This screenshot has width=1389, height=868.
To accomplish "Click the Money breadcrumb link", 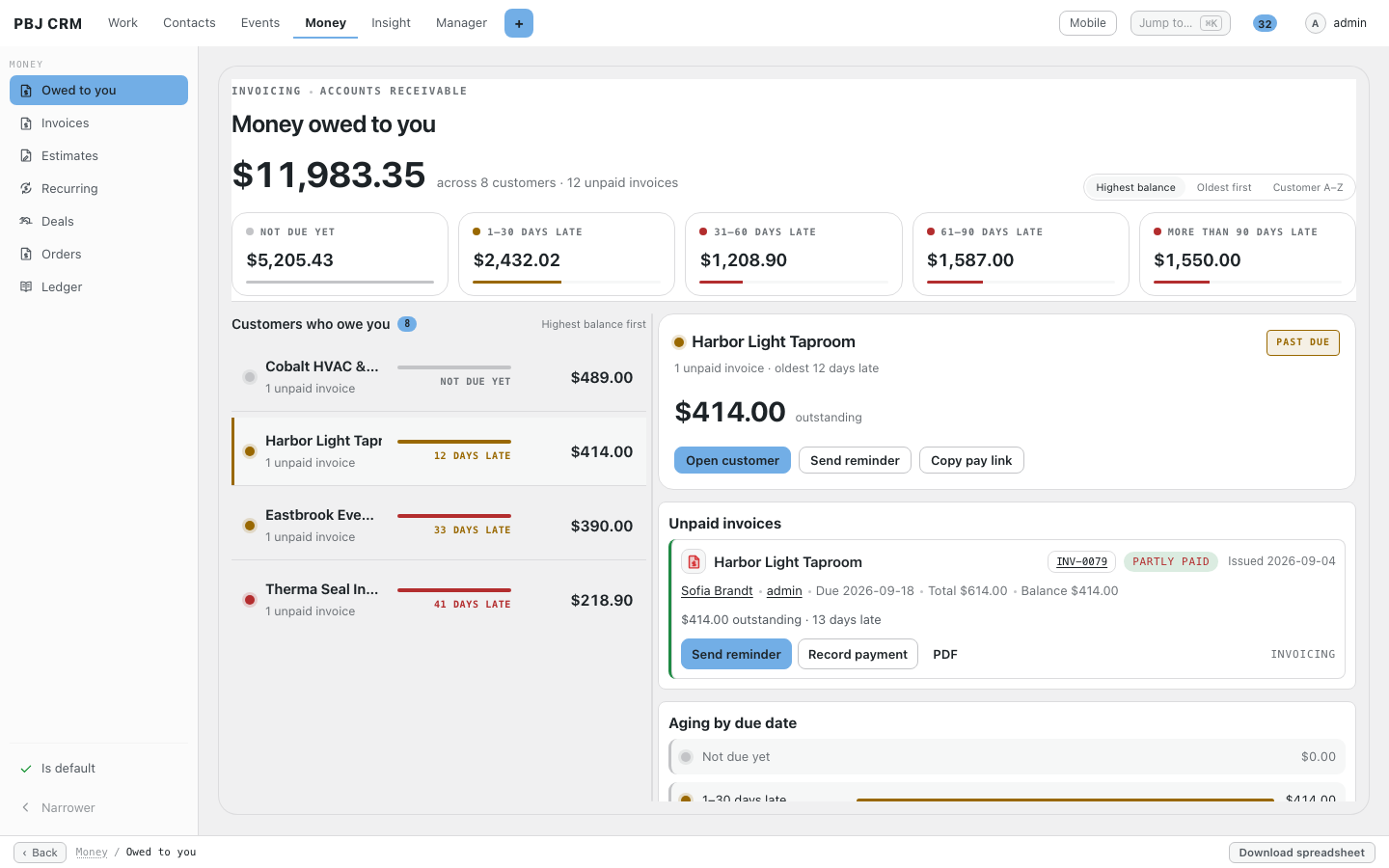I will coord(92,853).
